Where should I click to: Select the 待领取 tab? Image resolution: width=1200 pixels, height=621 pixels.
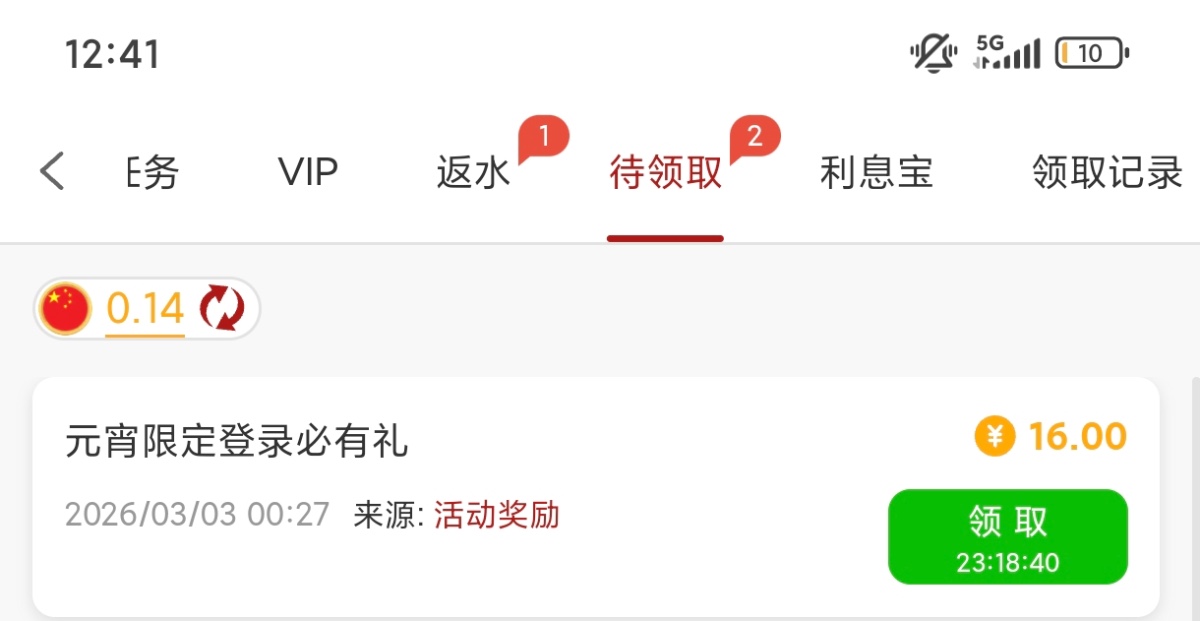click(x=666, y=172)
